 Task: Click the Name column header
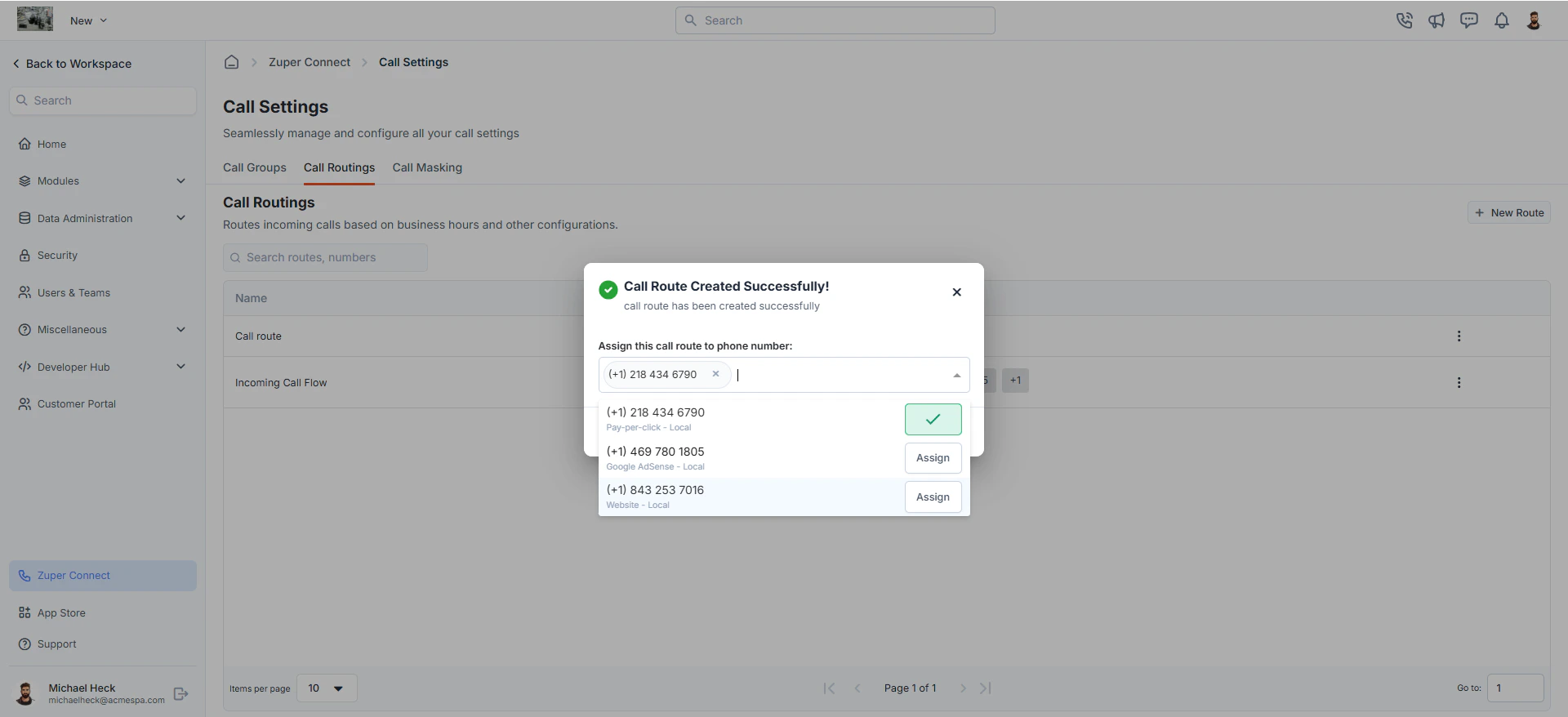tap(251, 298)
